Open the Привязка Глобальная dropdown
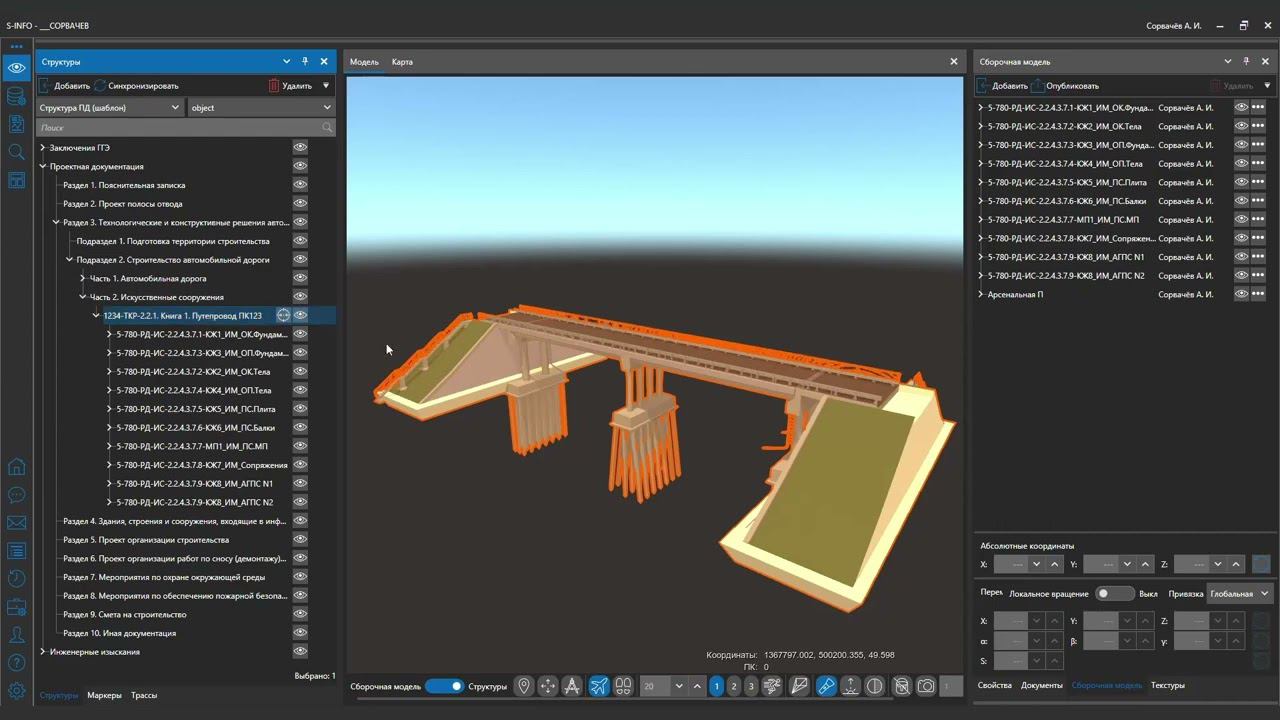The height and width of the screenshot is (720, 1280). click(x=1239, y=594)
